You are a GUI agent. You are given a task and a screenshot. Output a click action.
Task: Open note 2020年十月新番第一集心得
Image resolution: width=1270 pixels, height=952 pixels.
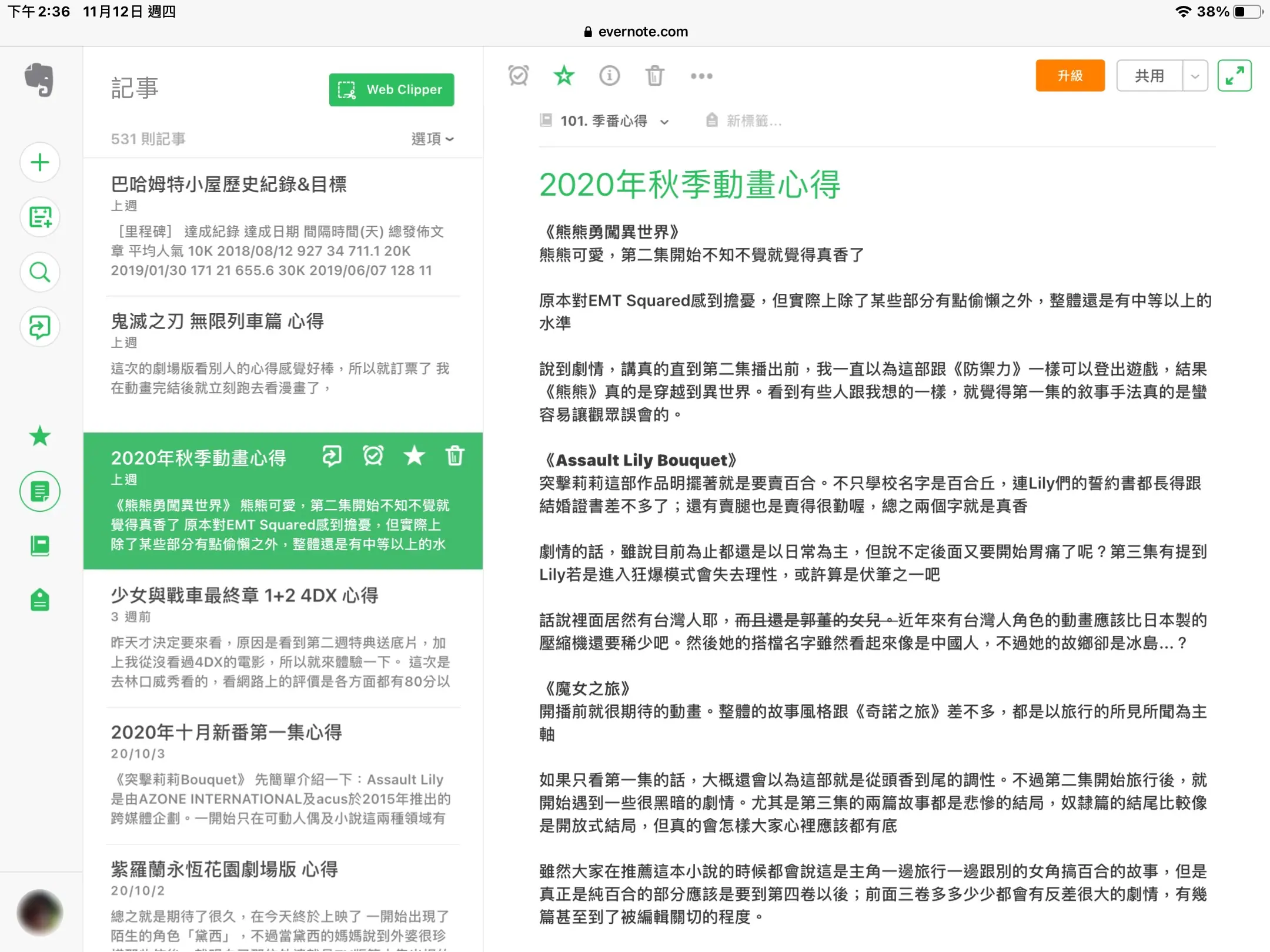(x=283, y=776)
